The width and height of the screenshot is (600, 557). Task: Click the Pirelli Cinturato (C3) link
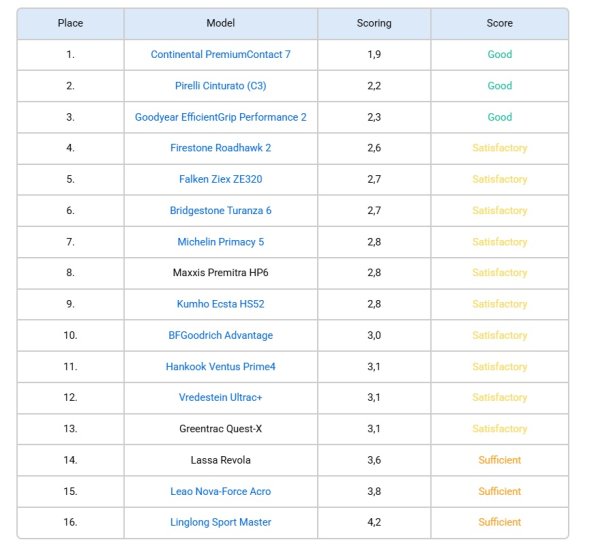click(x=220, y=86)
